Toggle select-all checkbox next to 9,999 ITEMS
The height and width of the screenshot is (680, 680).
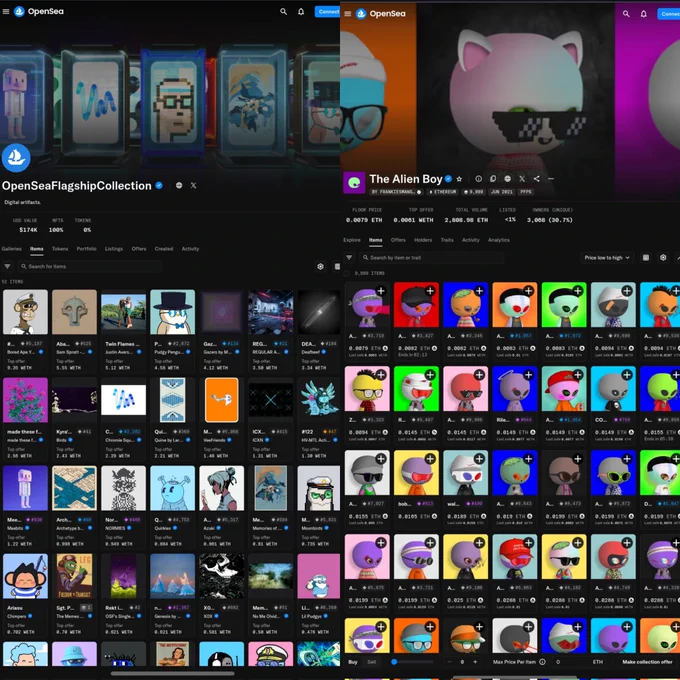coord(347,274)
